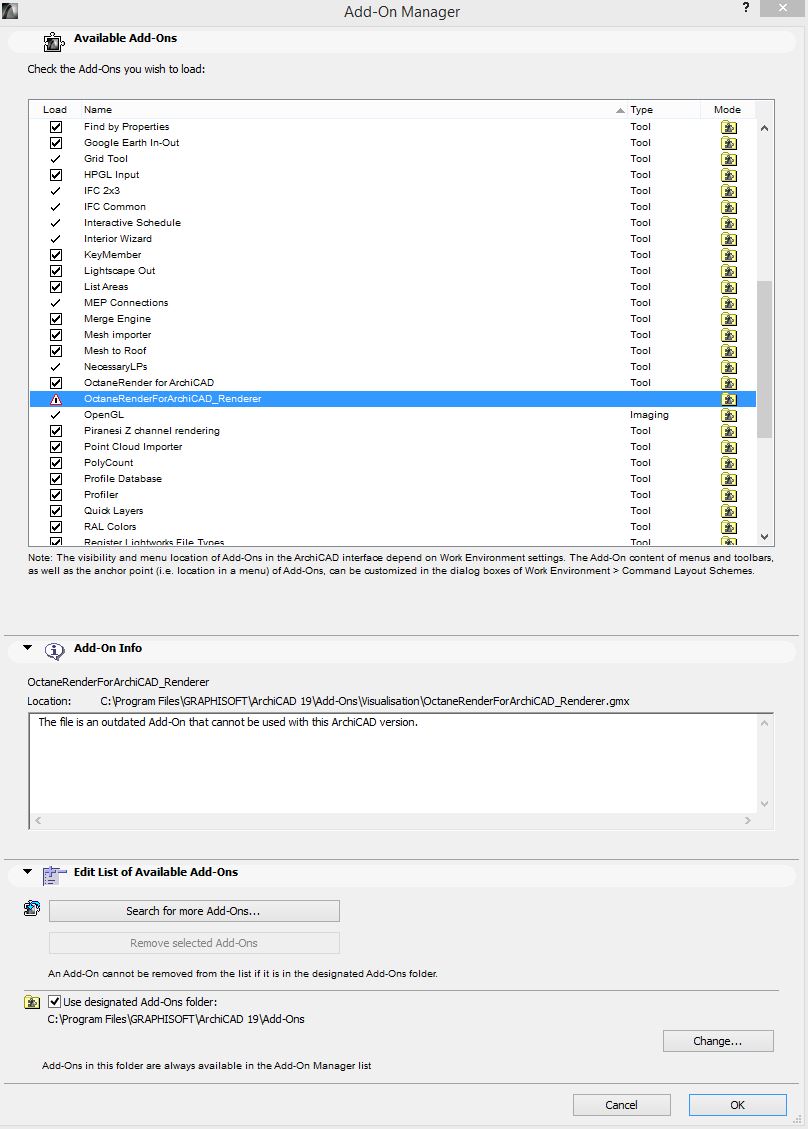Click the Edit List of Available Add-Ons icon

click(x=54, y=874)
